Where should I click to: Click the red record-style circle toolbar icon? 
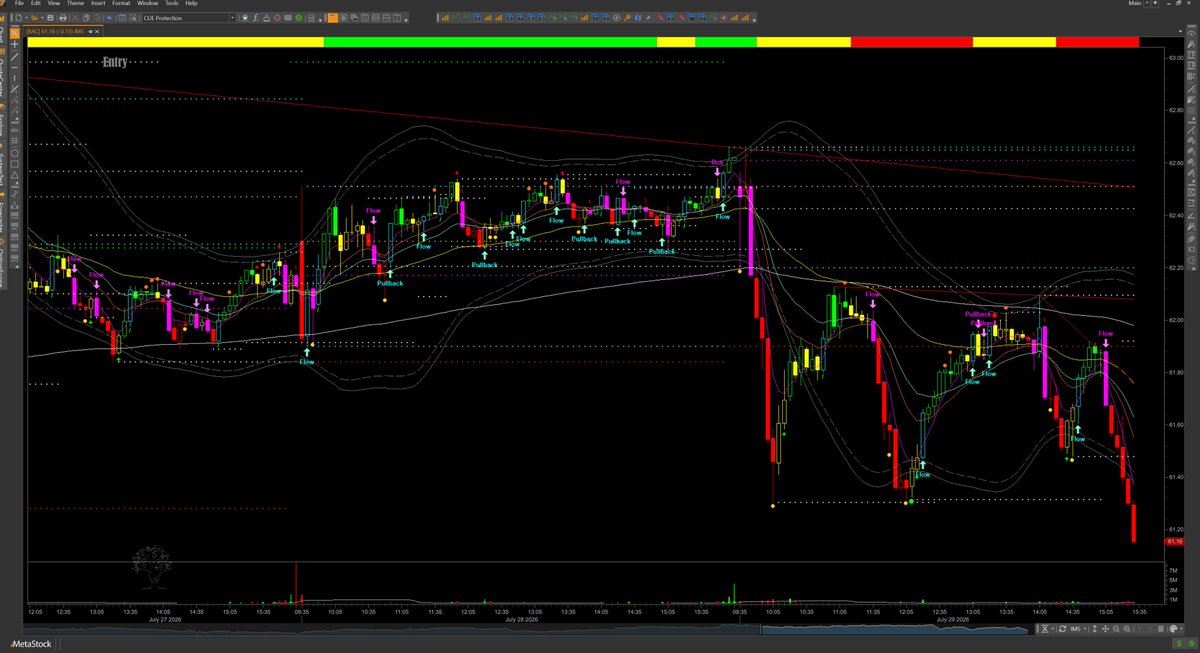(277, 18)
